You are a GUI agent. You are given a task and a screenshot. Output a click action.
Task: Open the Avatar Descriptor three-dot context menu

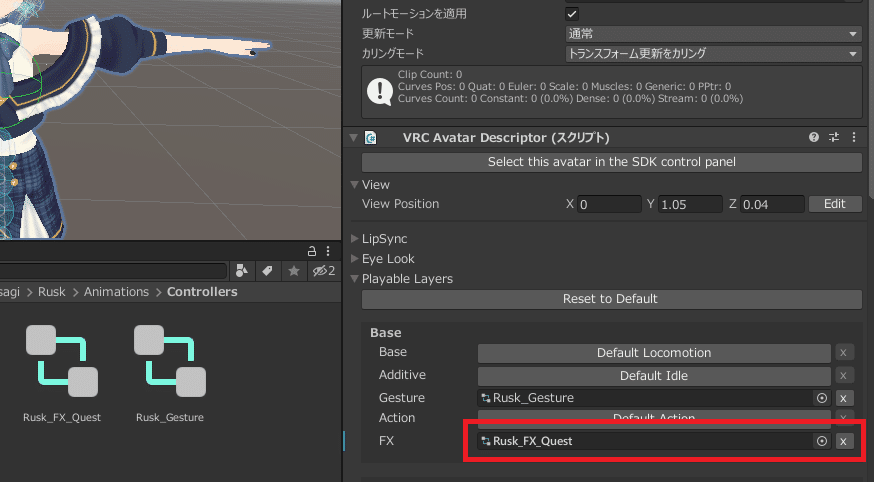coord(854,137)
